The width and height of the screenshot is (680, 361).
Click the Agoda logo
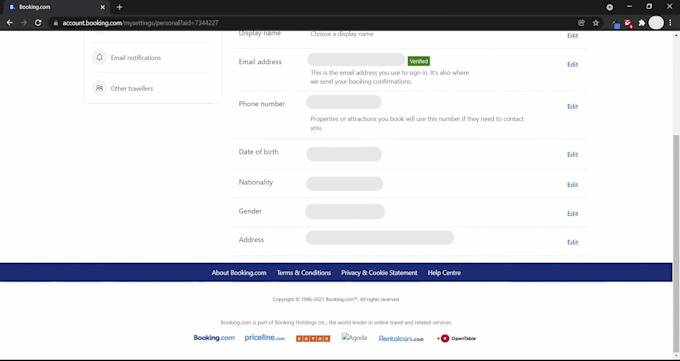click(354, 338)
